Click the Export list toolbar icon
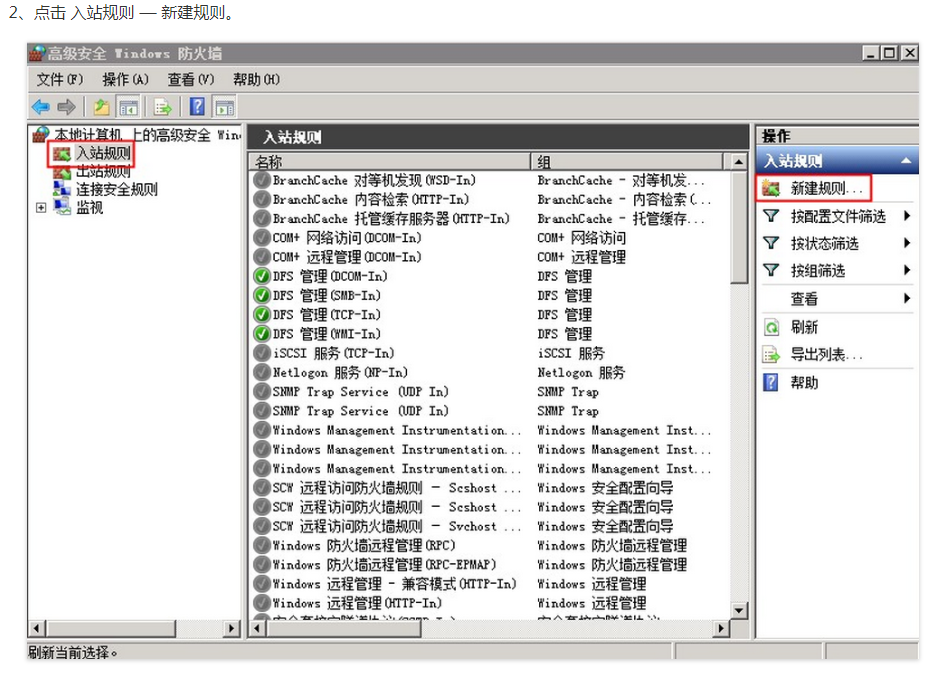 (162, 107)
